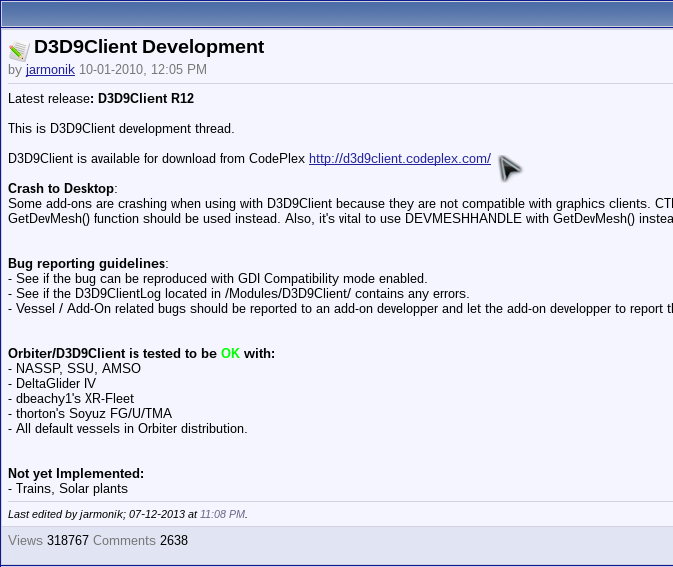Click the Last edited by jarmonik note
This screenshot has width=673, height=567.
[128, 514]
